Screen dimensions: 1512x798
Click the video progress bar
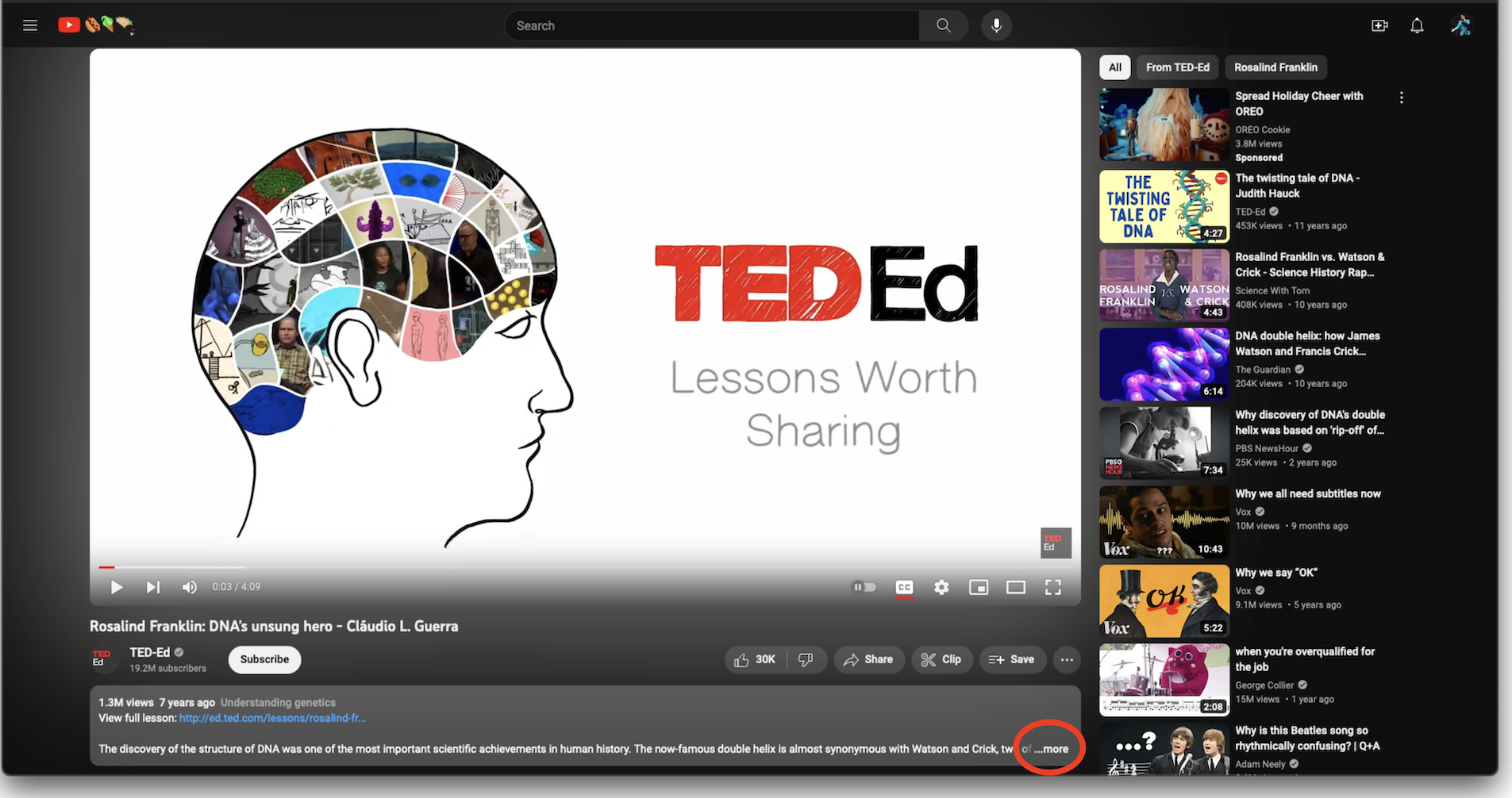click(585, 567)
